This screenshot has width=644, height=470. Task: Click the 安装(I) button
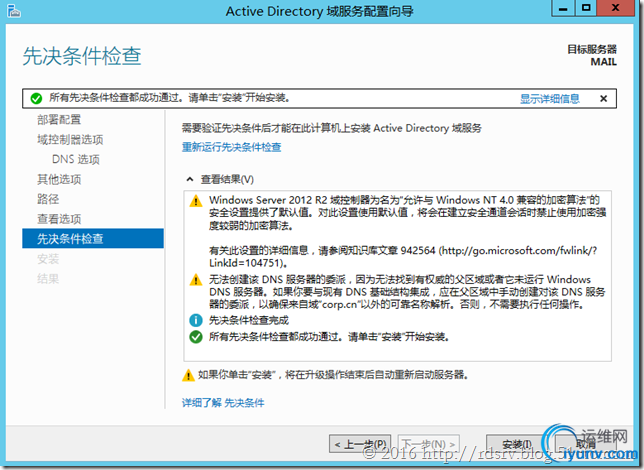tap(517, 444)
